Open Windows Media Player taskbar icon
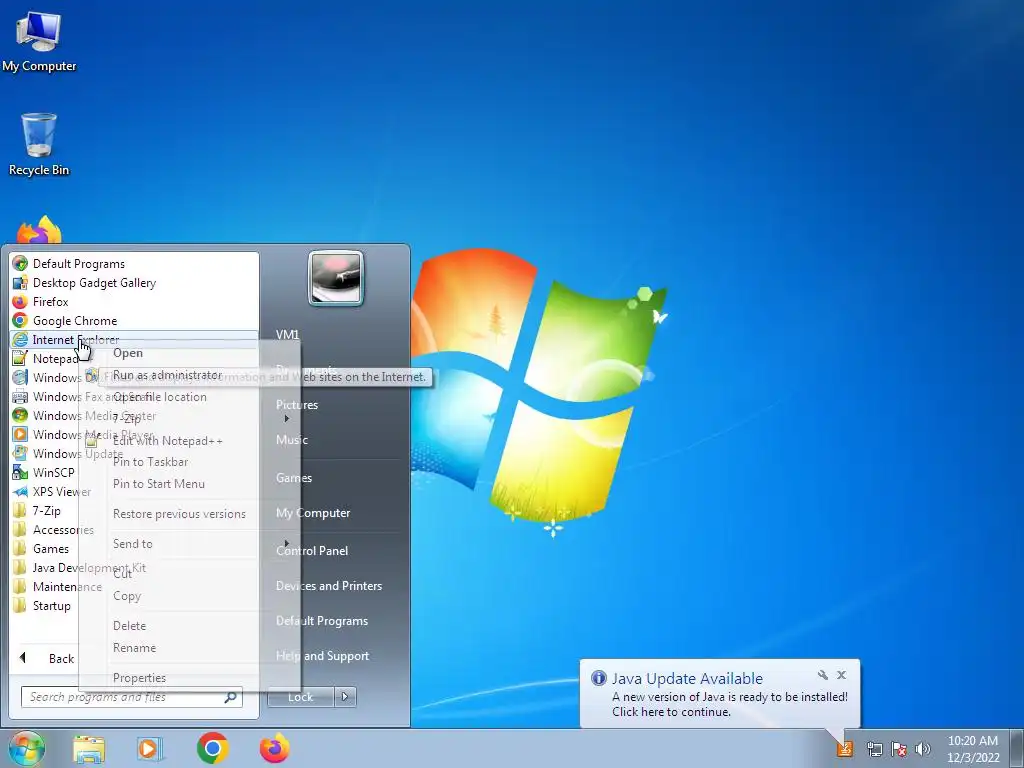 tap(150, 748)
